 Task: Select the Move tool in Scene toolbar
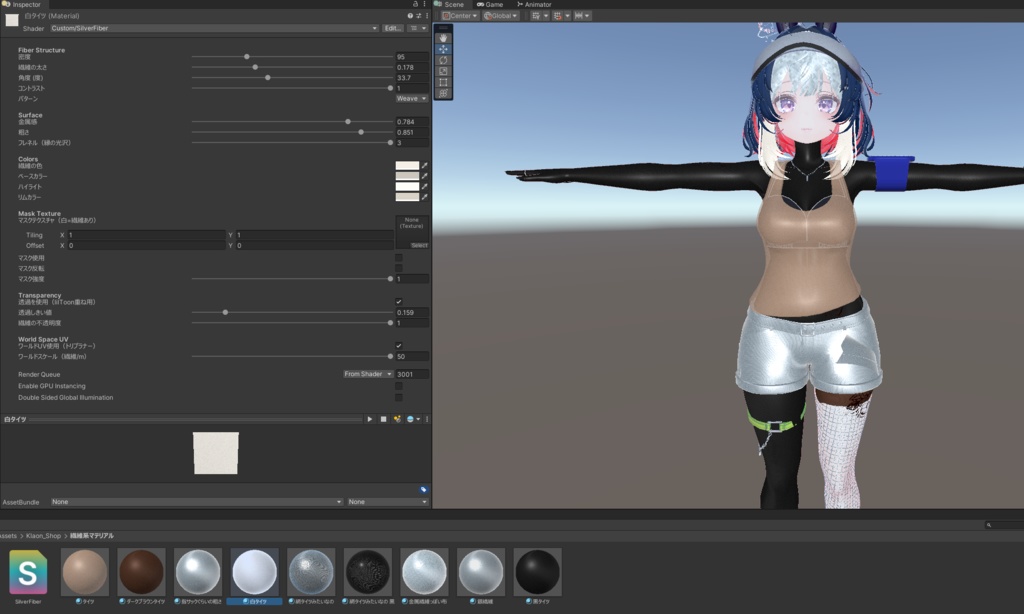pyautogui.click(x=443, y=49)
